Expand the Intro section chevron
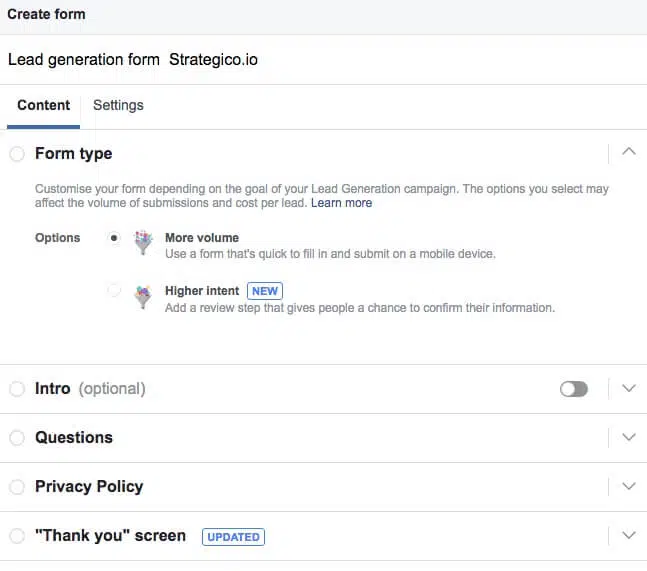Viewport: 647px width, 571px height. coord(628,389)
